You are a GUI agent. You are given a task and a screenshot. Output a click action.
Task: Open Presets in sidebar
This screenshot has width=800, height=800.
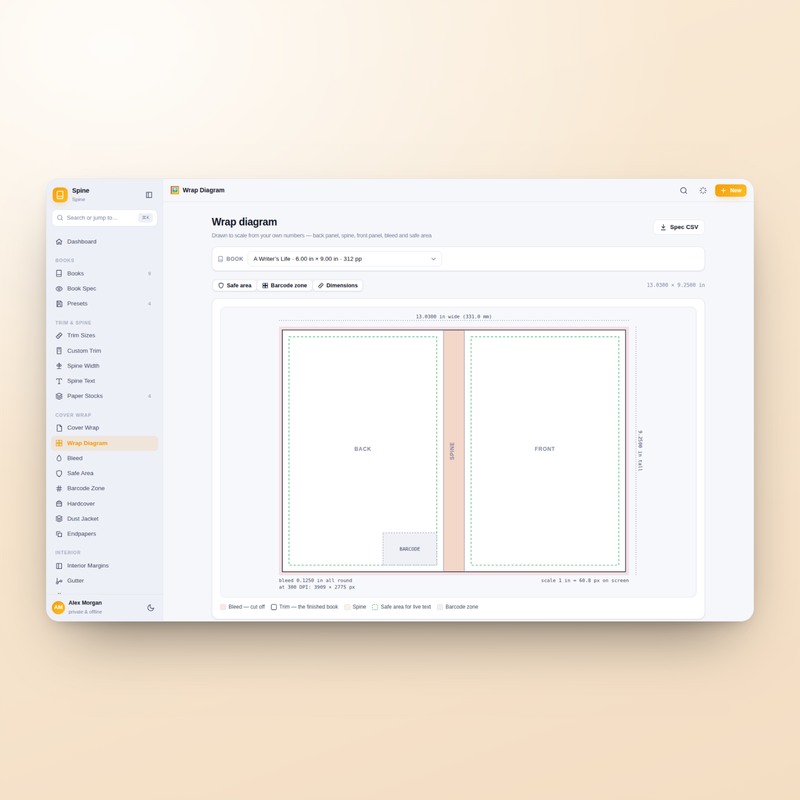point(105,304)
